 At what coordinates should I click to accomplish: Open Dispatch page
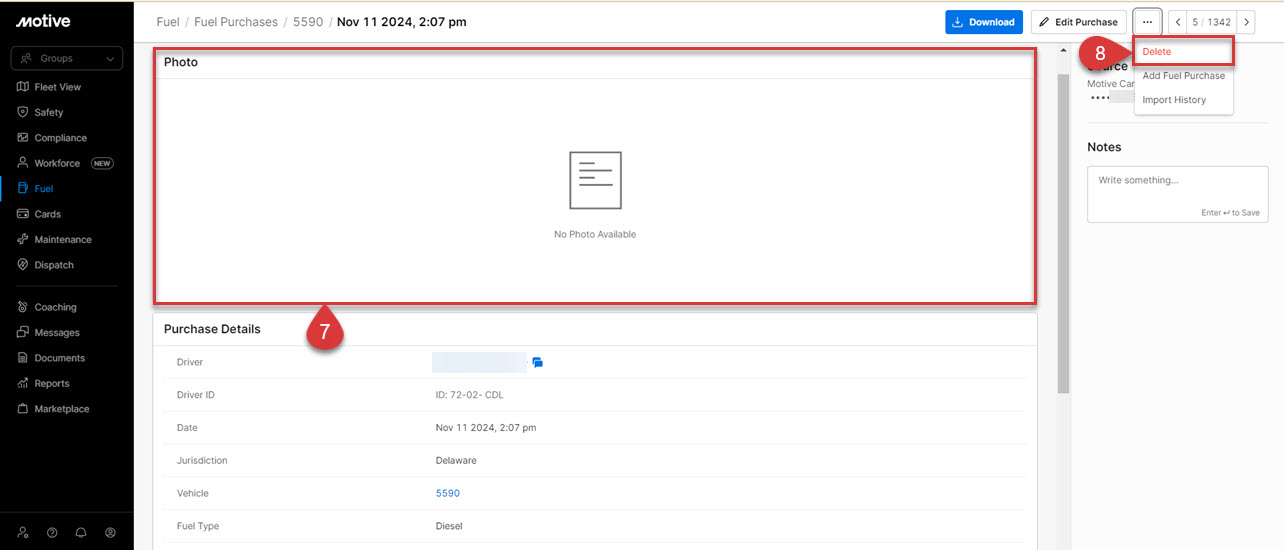click(54, 265)
